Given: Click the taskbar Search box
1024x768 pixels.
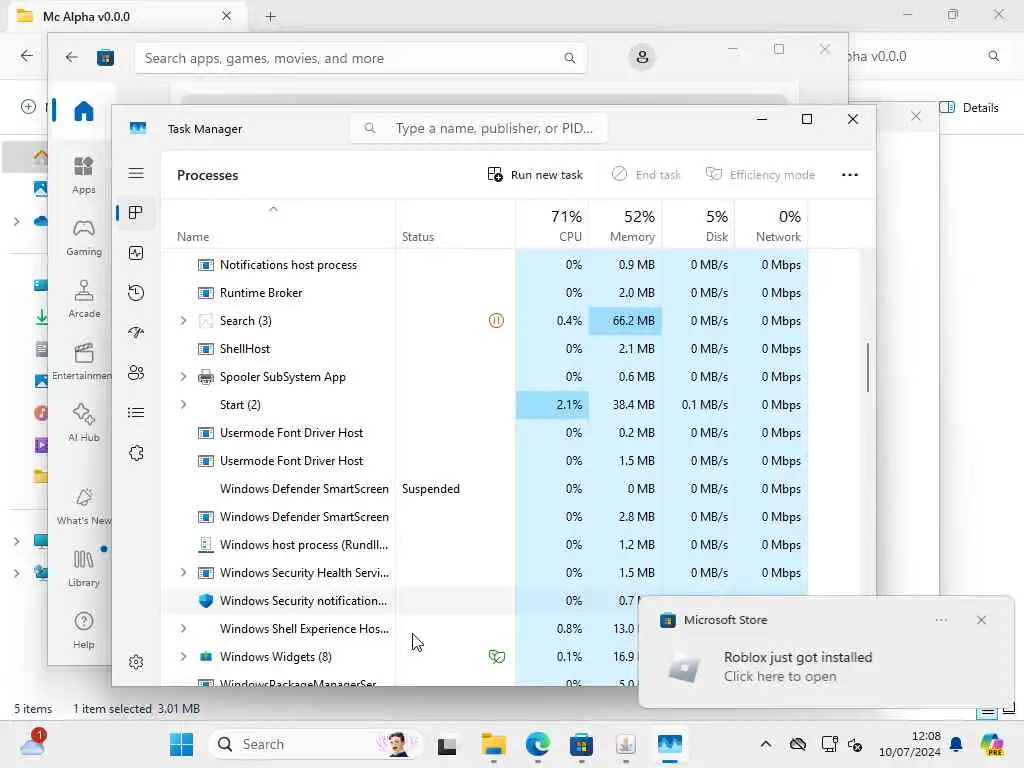Looking at the screenshot, I should [315, 744].
